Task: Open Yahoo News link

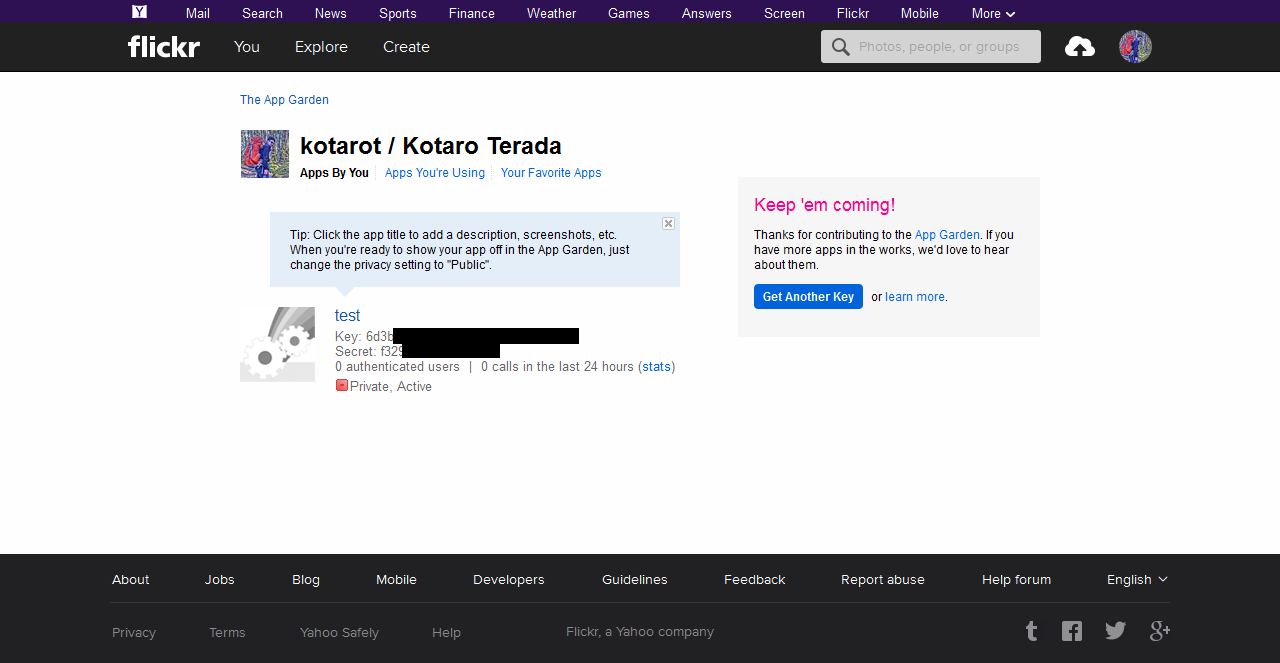Action: pos(330,13)
